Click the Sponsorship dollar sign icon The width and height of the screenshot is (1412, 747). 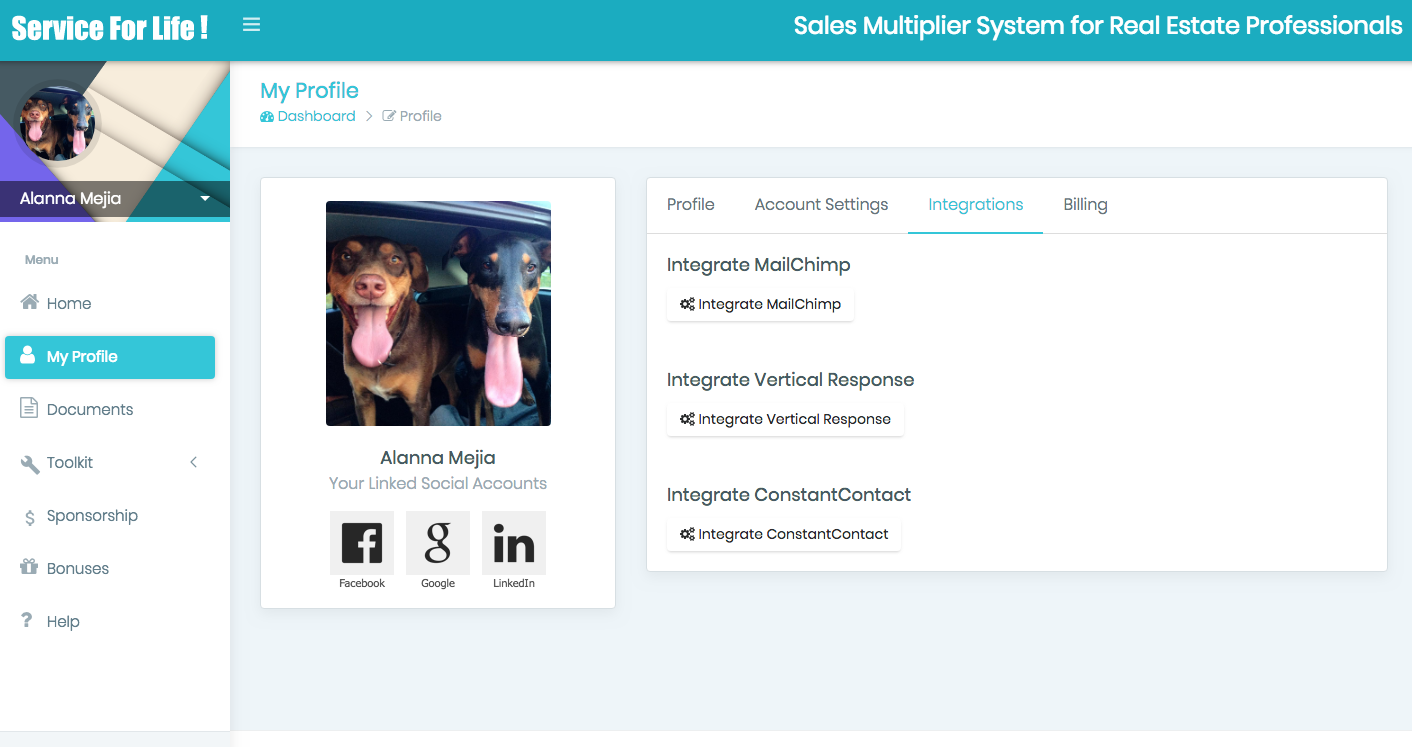point(29,517)
